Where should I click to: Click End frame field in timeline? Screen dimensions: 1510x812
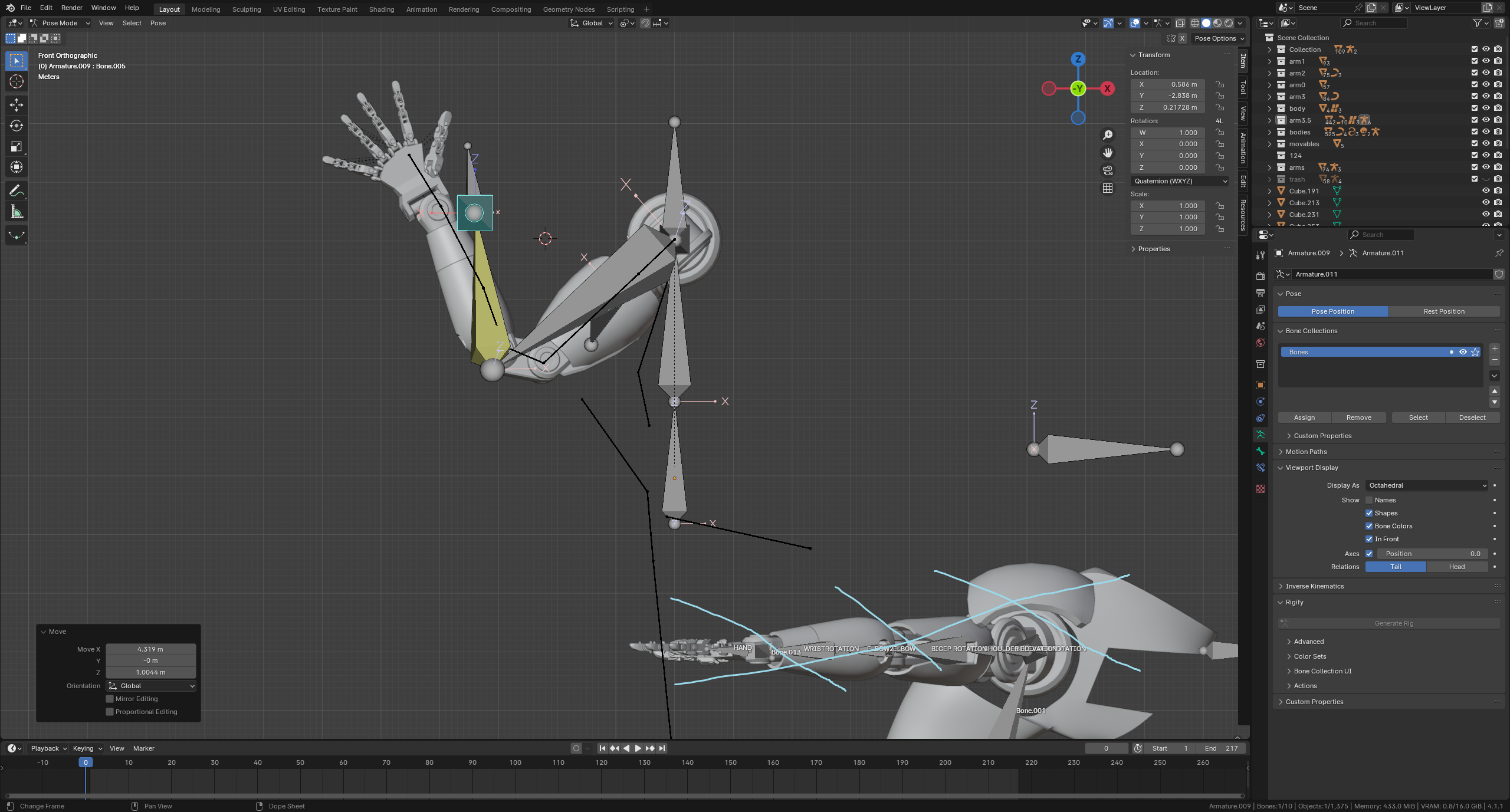point(1221,748)
